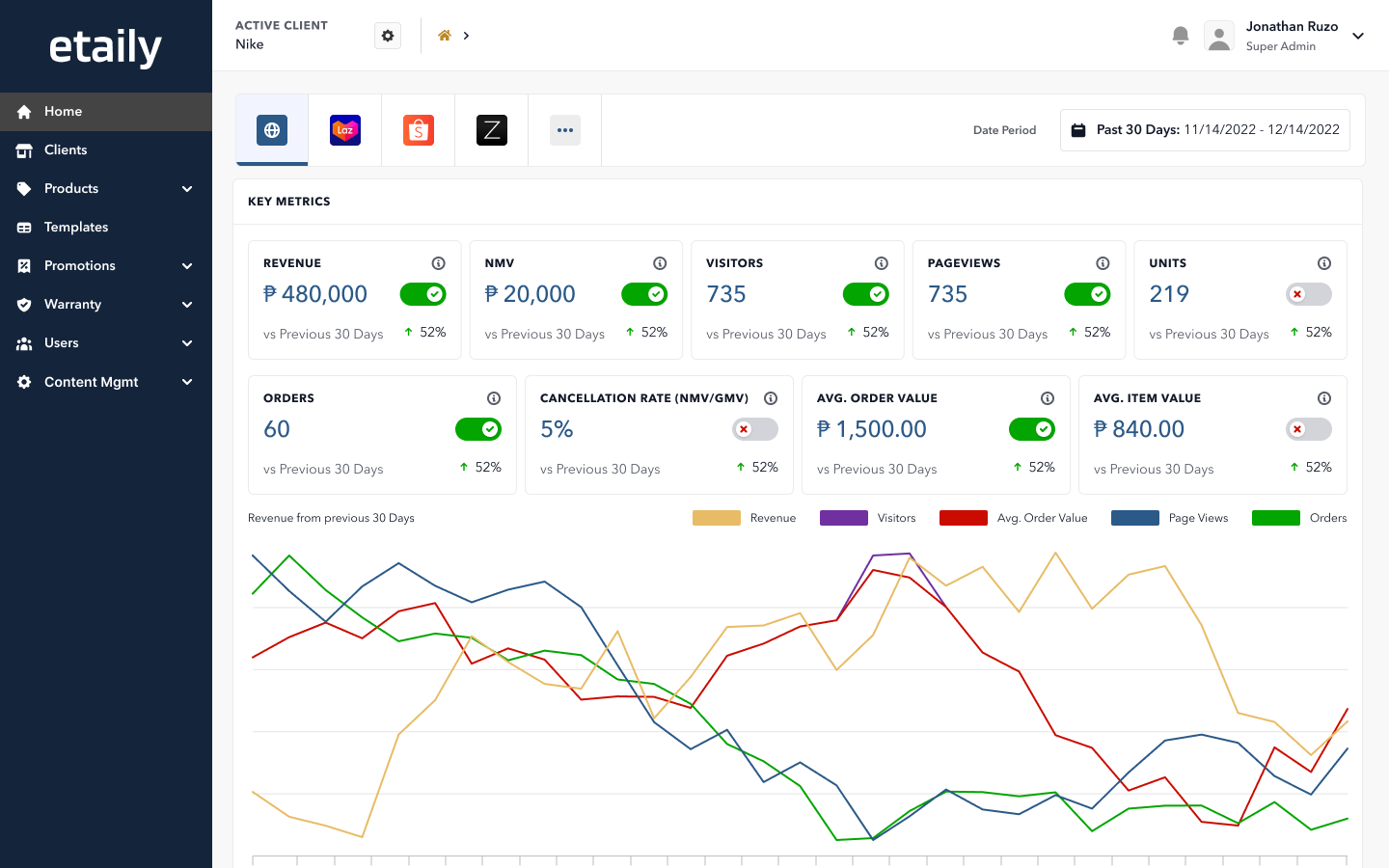Select the Zalora marketplace icon
Viewport: 1389px width, 868px height.
[492, 130]
